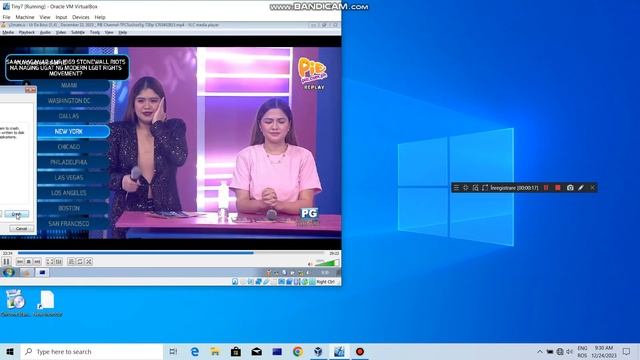
Task: Open Bandicam recorder menu icon
Action: [x=456, y=188]
